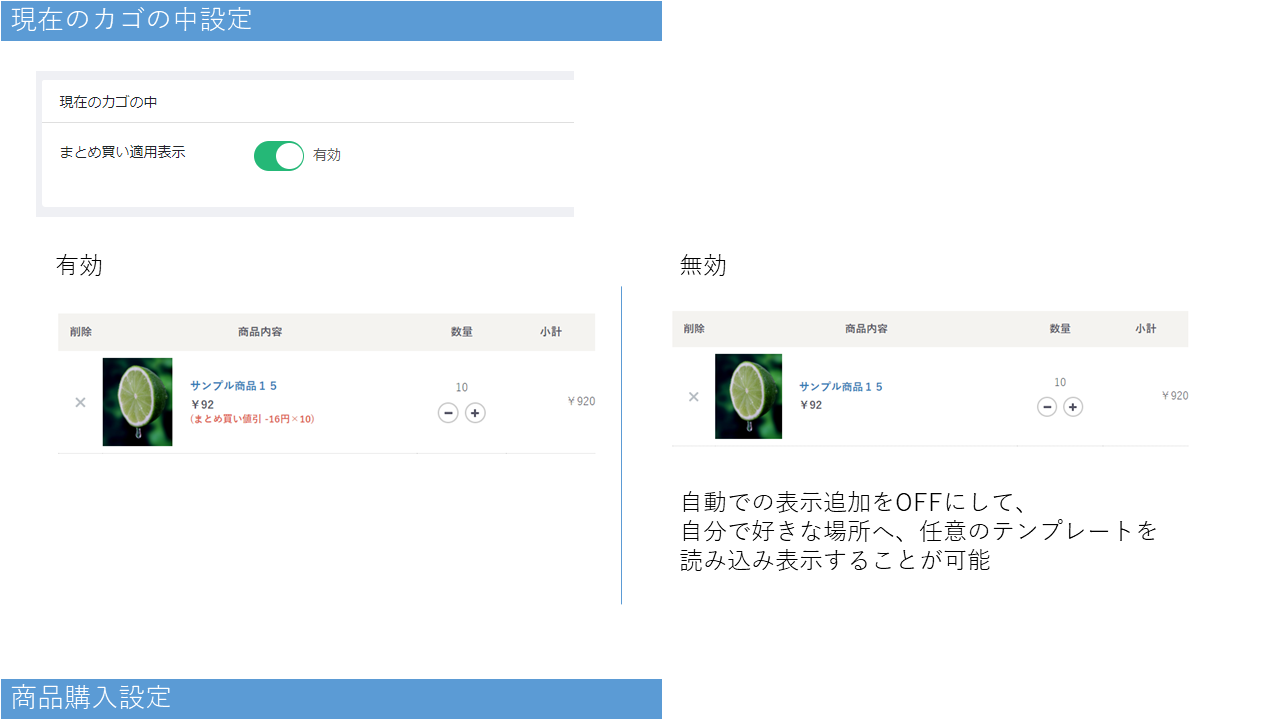Open サンプル商品１５ link in the 有効 cart

click(233, 386)
